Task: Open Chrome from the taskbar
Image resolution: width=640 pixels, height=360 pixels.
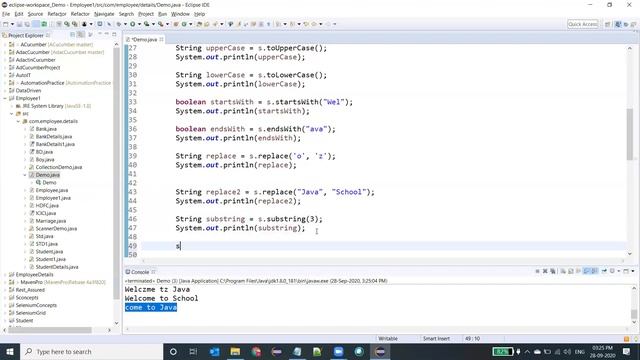Action: 256,351
